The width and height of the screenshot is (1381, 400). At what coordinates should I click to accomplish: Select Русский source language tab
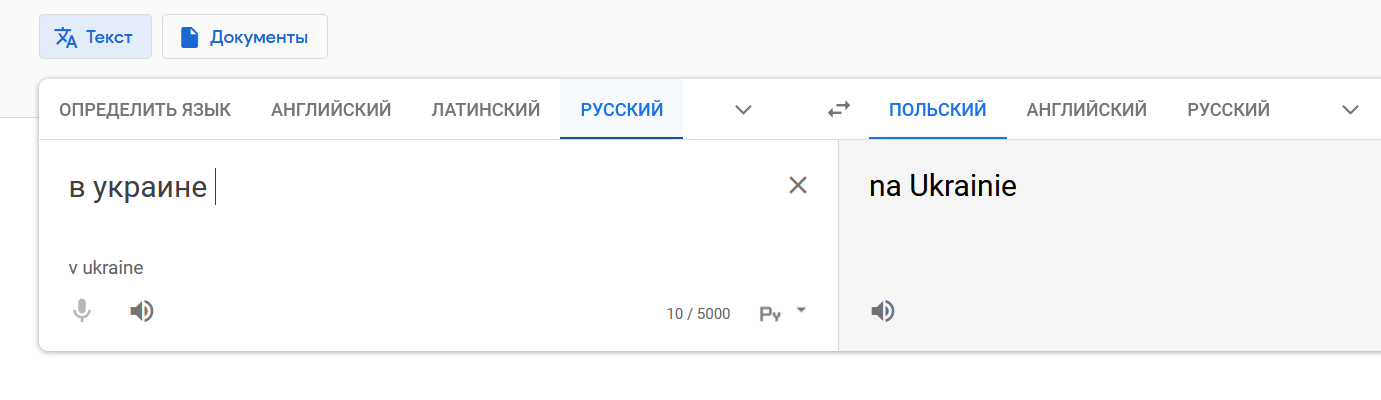(622, 110)
